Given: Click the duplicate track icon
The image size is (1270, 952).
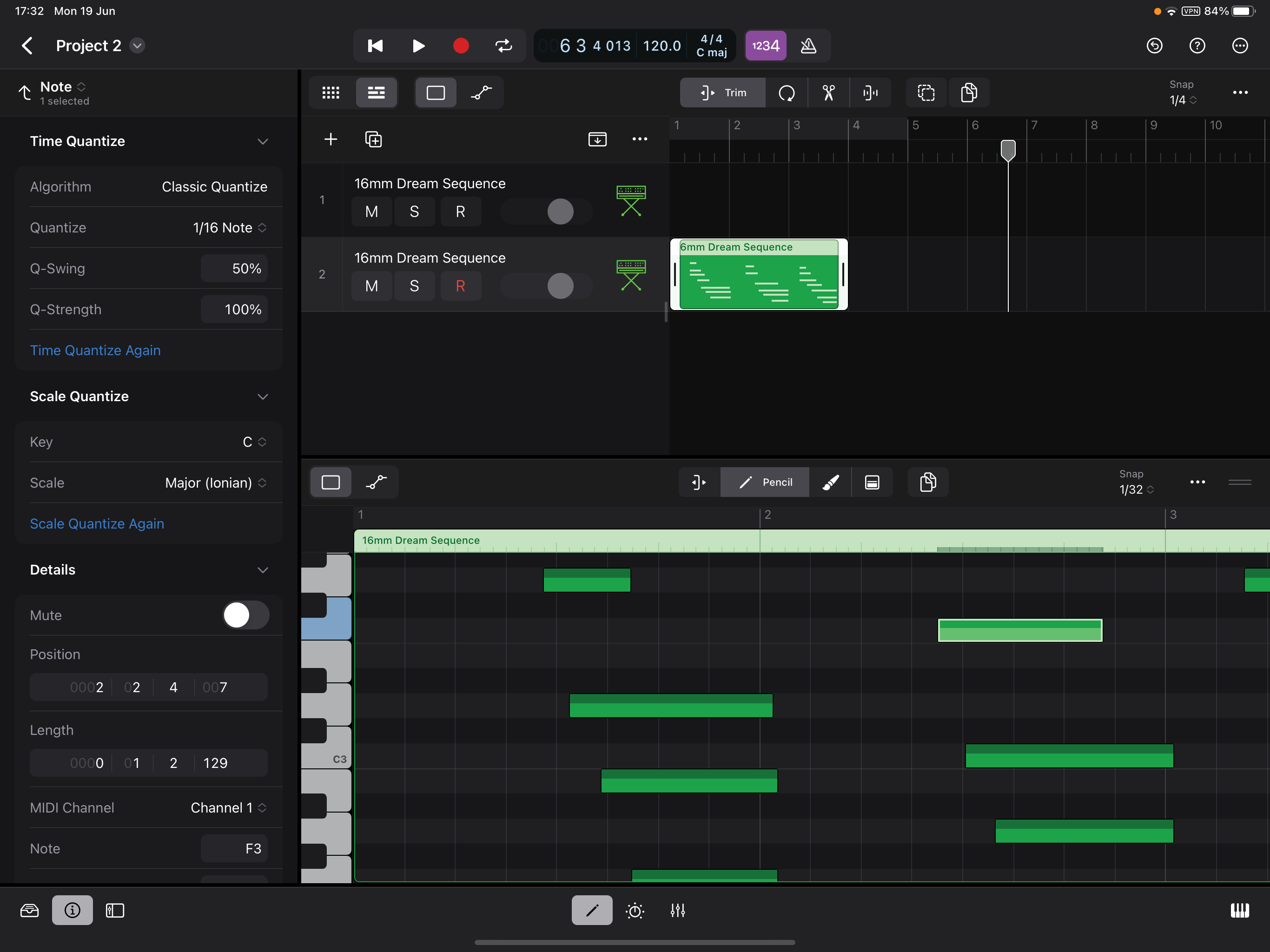Looking at the screenshot, I should pyautogui.click(x=373, y=139).
